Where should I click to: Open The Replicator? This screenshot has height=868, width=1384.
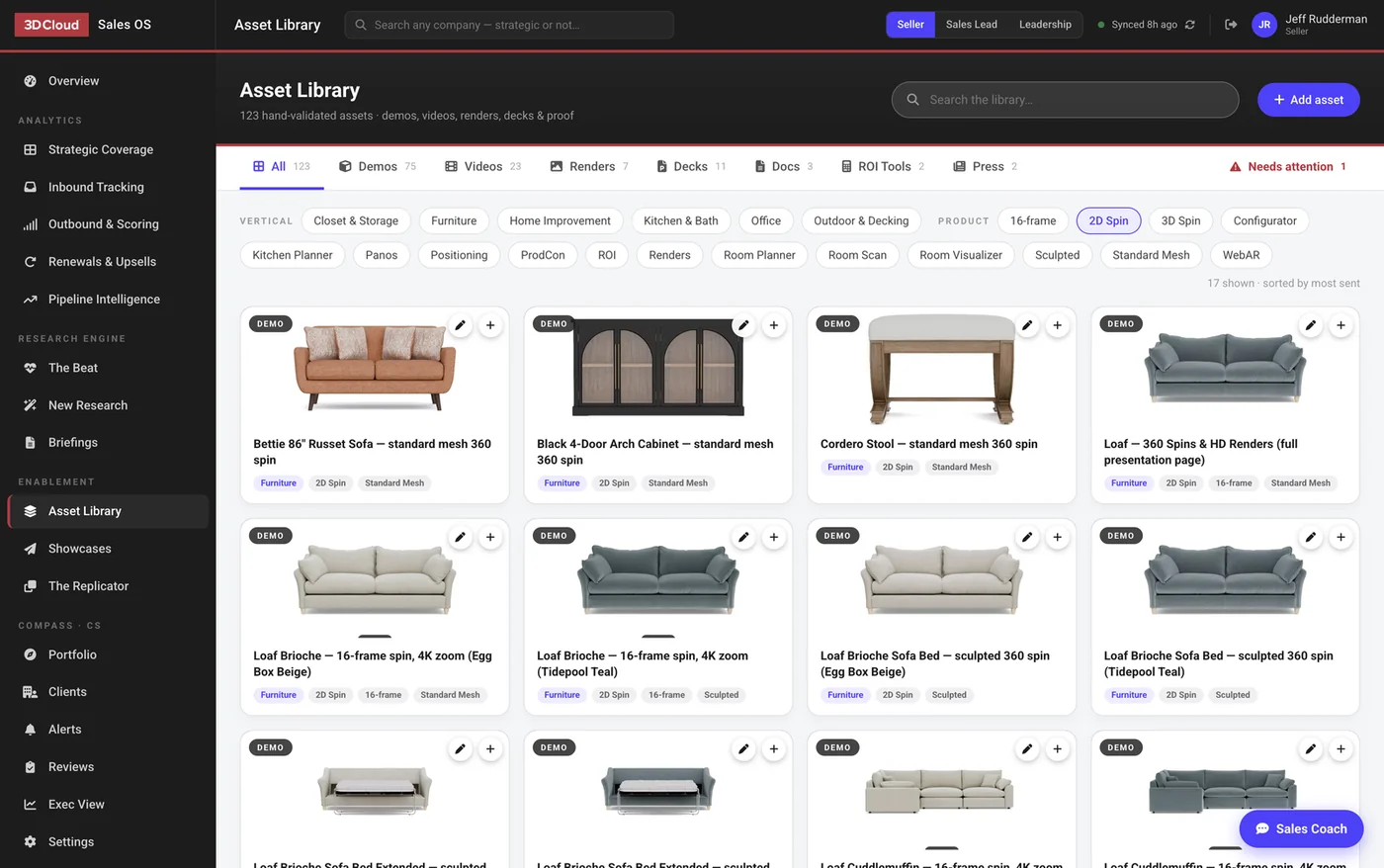coord(108,586)
